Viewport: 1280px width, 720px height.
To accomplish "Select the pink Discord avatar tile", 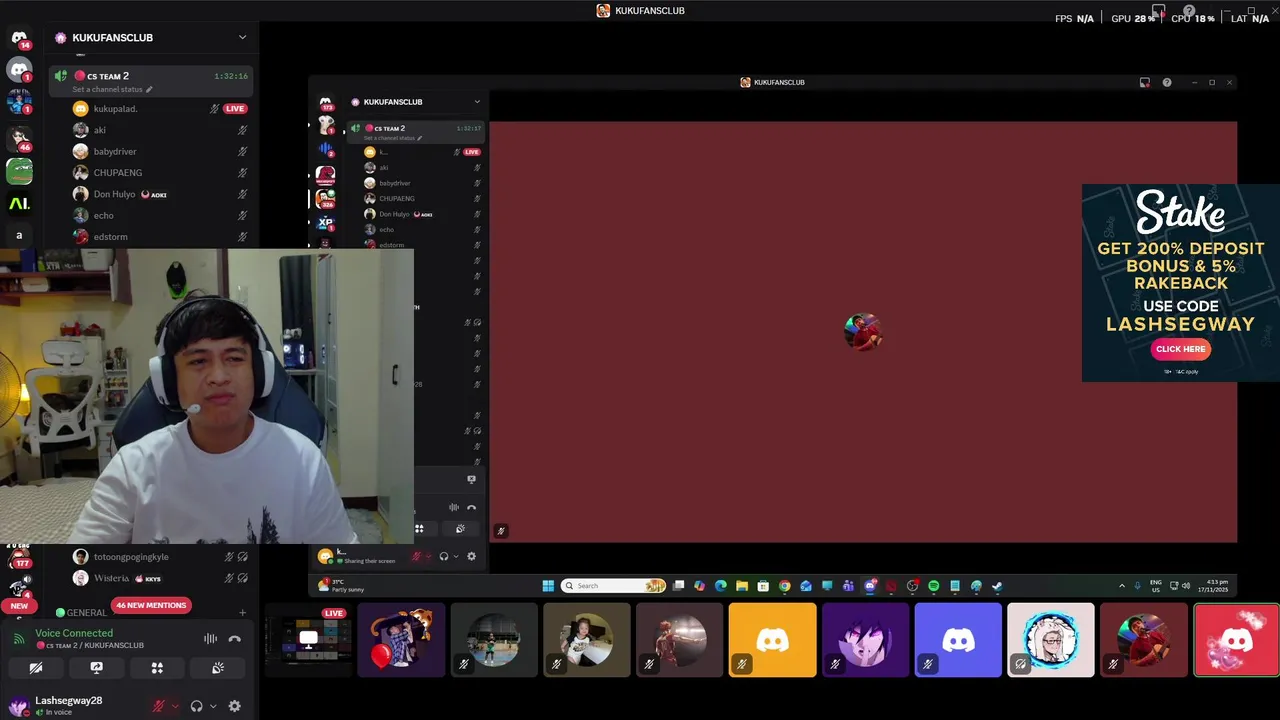I will click(1236, 640).
